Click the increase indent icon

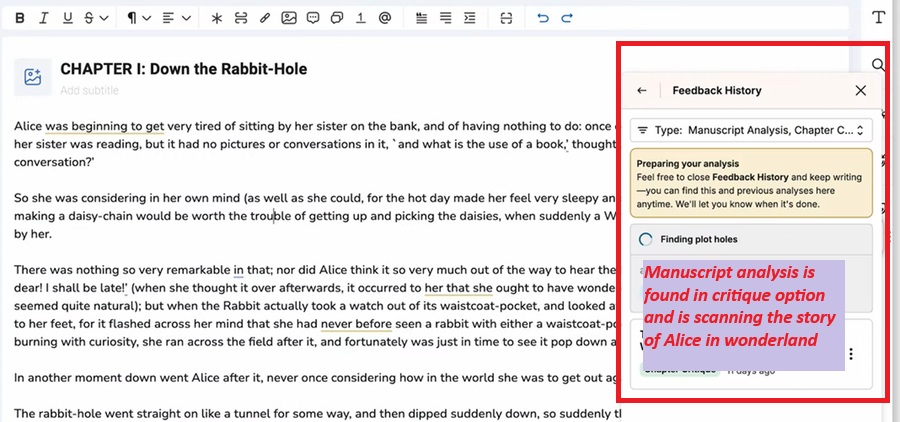tap(470, 18)
